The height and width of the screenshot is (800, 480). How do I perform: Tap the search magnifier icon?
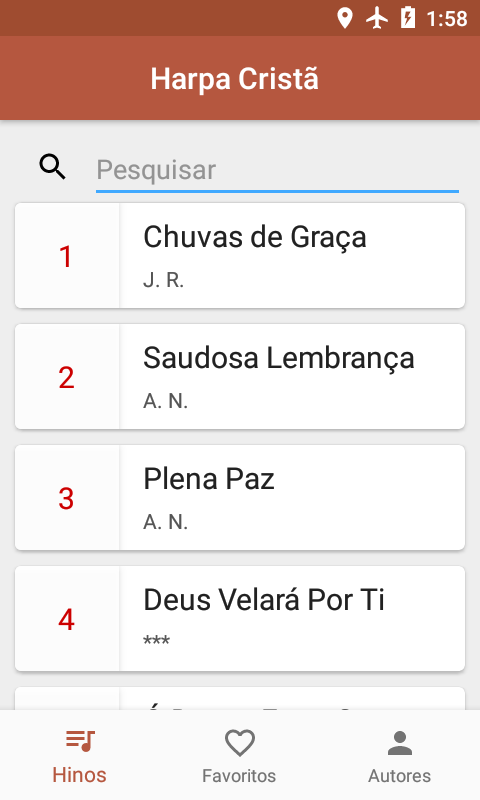pos(53,167)
